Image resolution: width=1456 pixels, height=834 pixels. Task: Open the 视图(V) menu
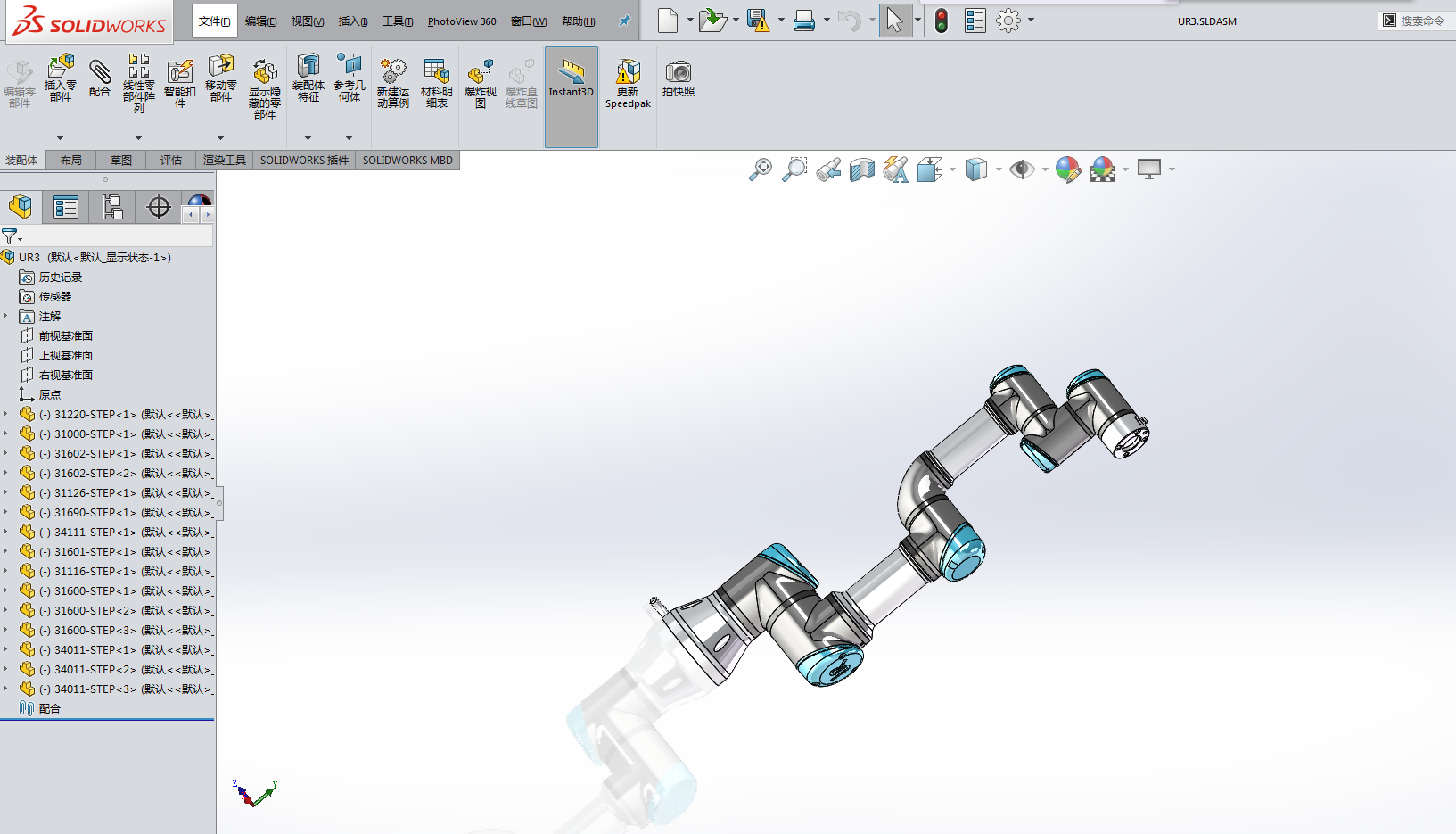tap(308, 21)
